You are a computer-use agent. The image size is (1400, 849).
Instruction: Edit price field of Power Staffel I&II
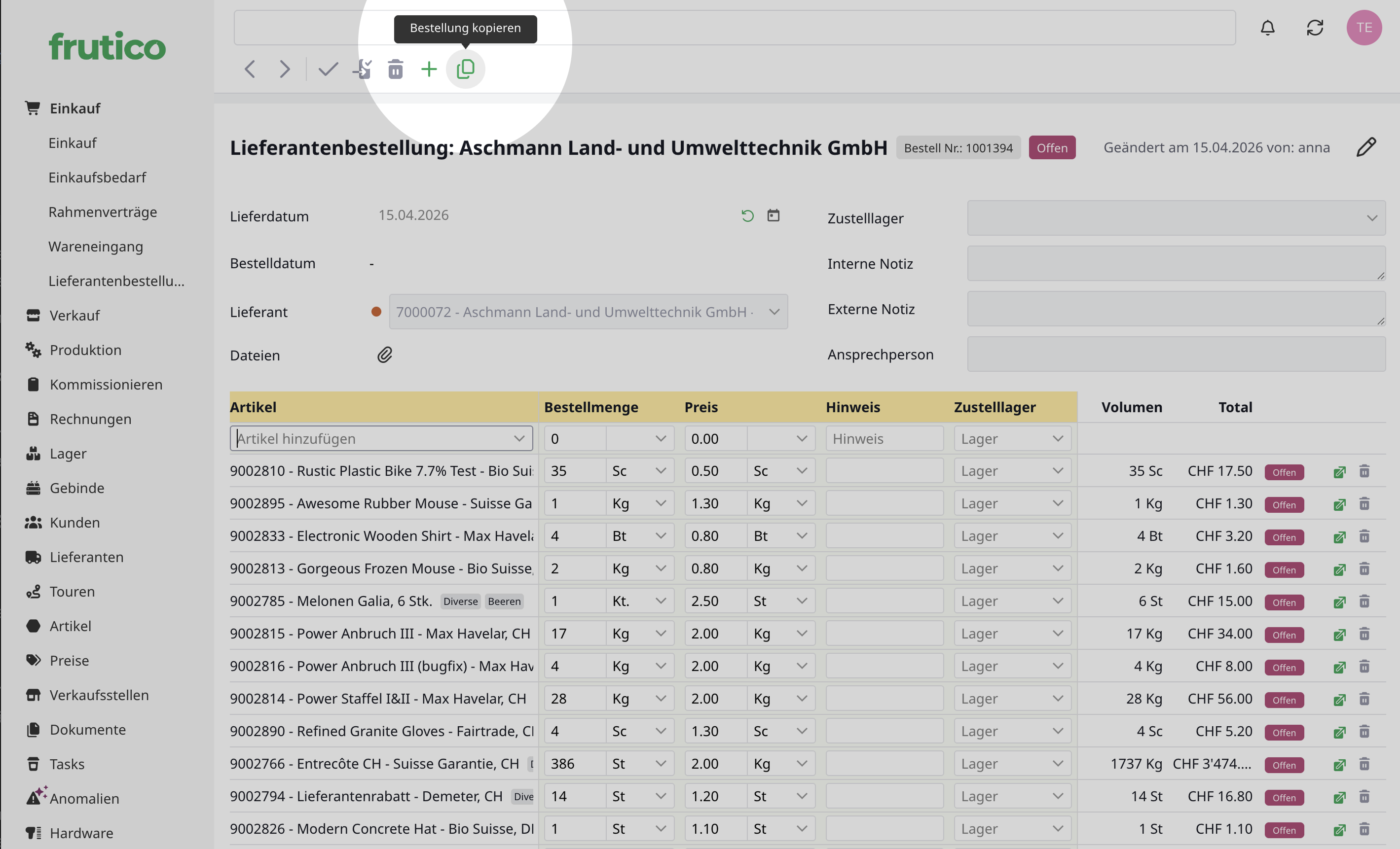[715, 699]
